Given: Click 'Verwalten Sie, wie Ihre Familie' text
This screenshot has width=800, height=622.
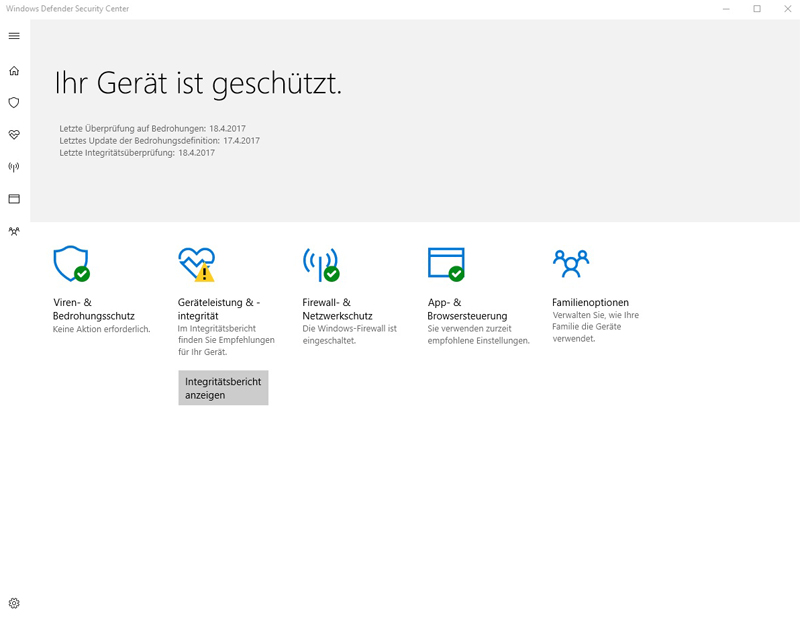Looking at the screenshot, I should (x=595, y=327).
